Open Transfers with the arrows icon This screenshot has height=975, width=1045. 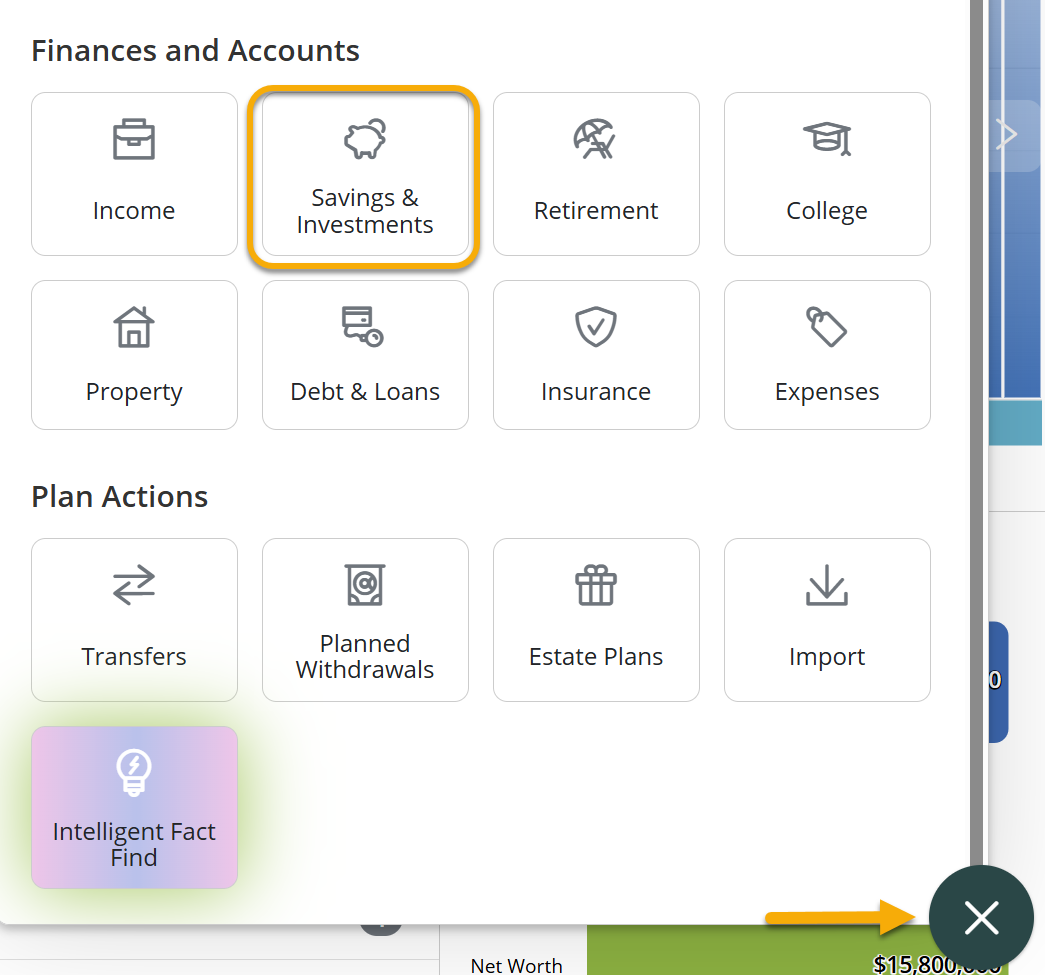(134, 620)
